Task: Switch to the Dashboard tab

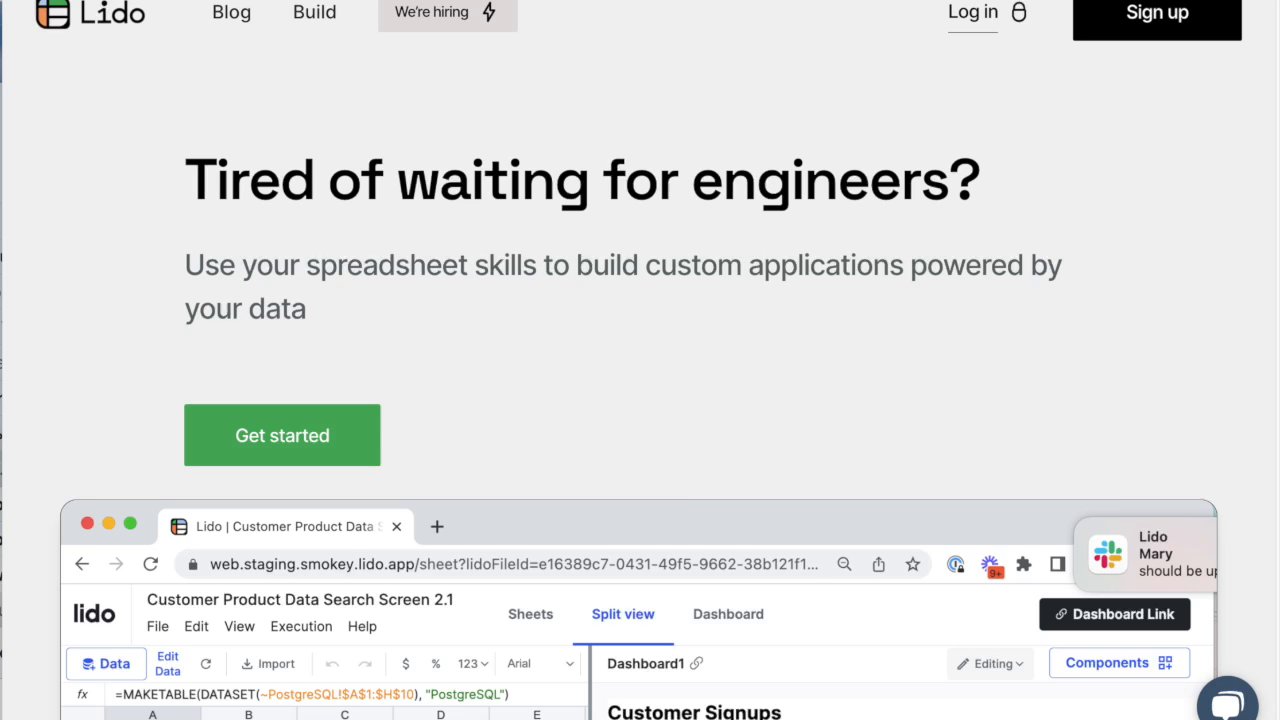Action: click(x=728, y=614)
